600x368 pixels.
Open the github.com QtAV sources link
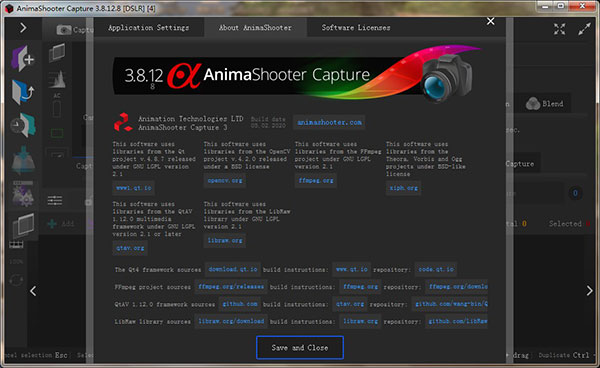[x=240, y=304]
